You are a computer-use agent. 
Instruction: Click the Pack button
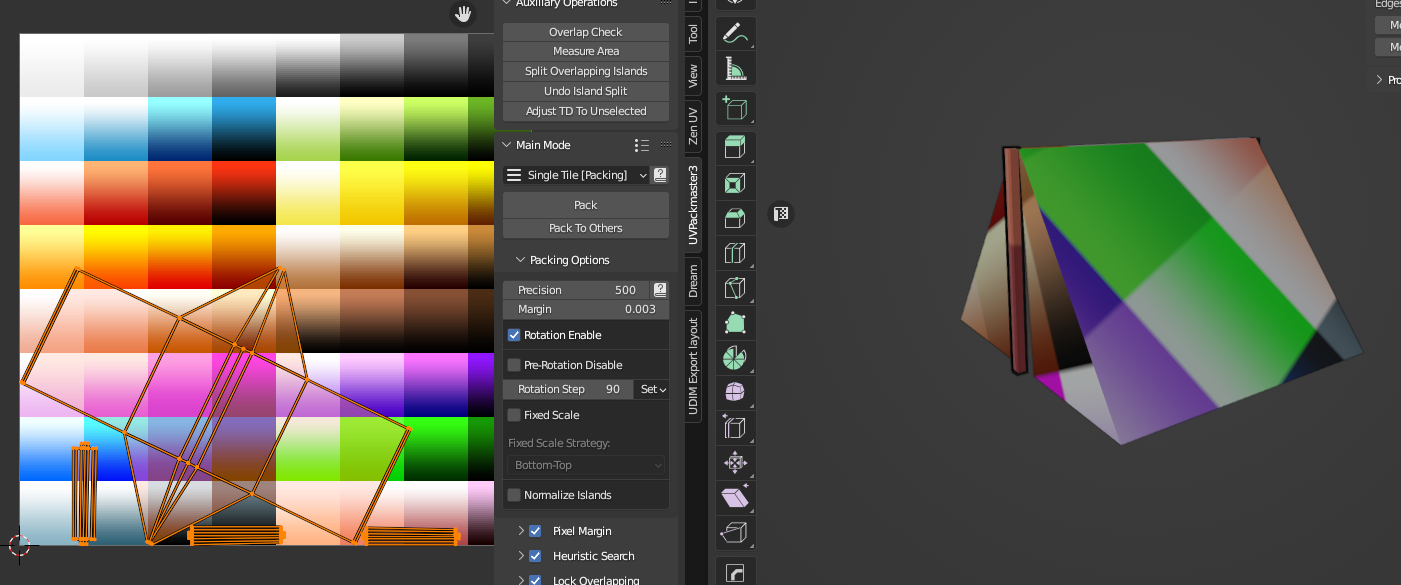586,205
